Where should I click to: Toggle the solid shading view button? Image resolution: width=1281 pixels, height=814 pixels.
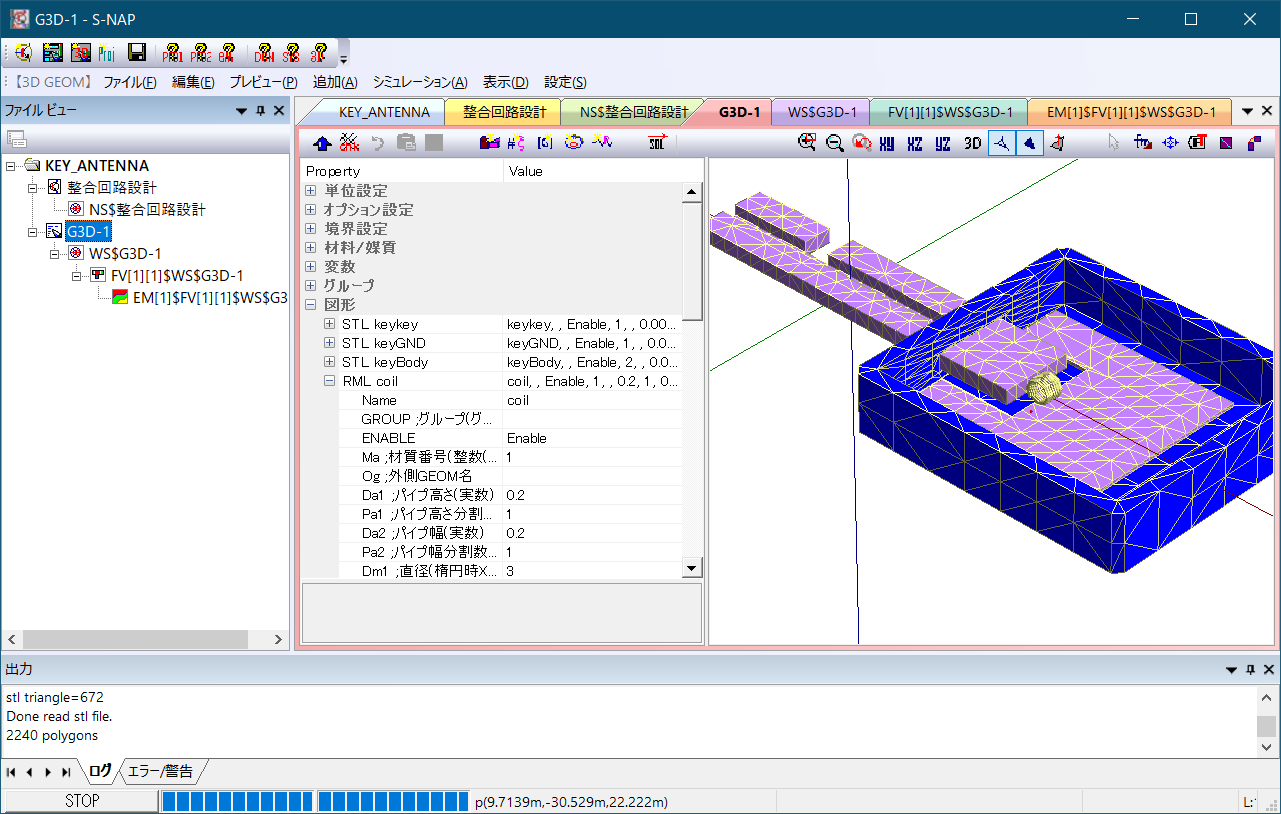point(1029,143)
